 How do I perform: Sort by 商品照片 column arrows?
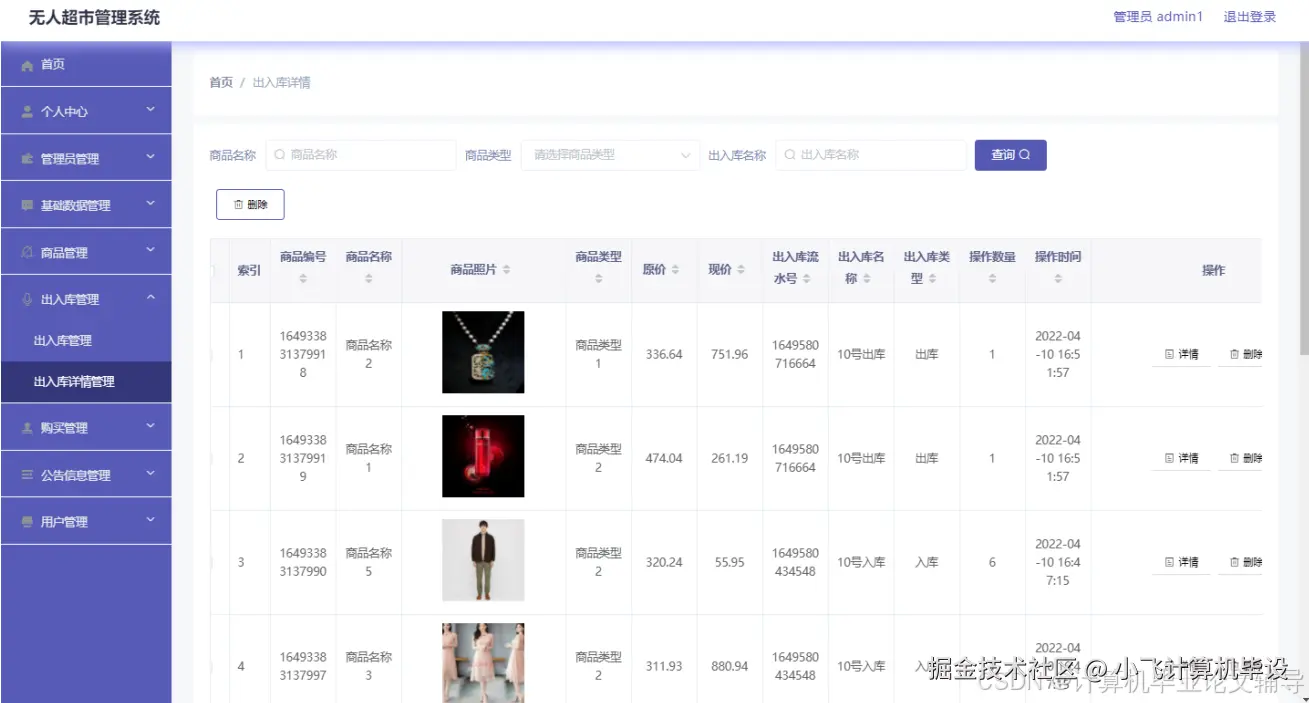(506, 270)
